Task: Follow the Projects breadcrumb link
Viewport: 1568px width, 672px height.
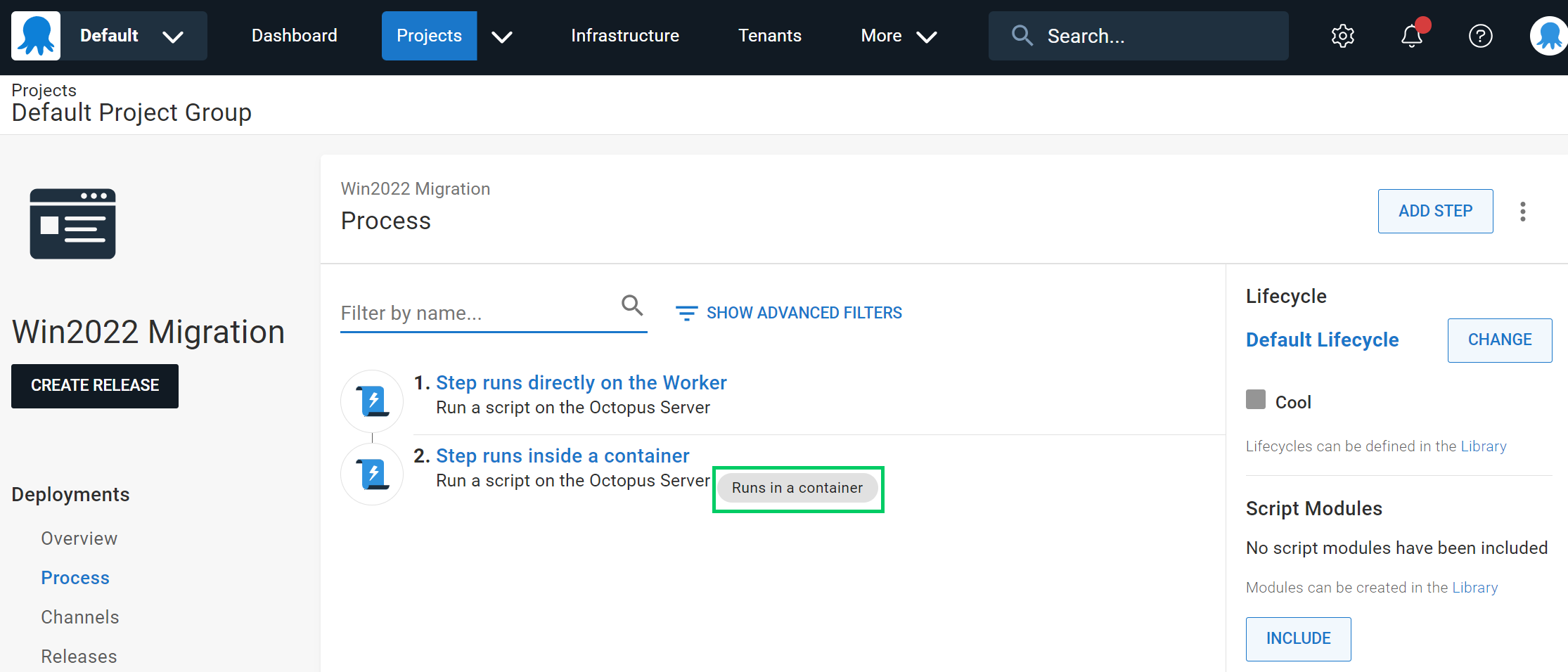Action: point(44,90)
